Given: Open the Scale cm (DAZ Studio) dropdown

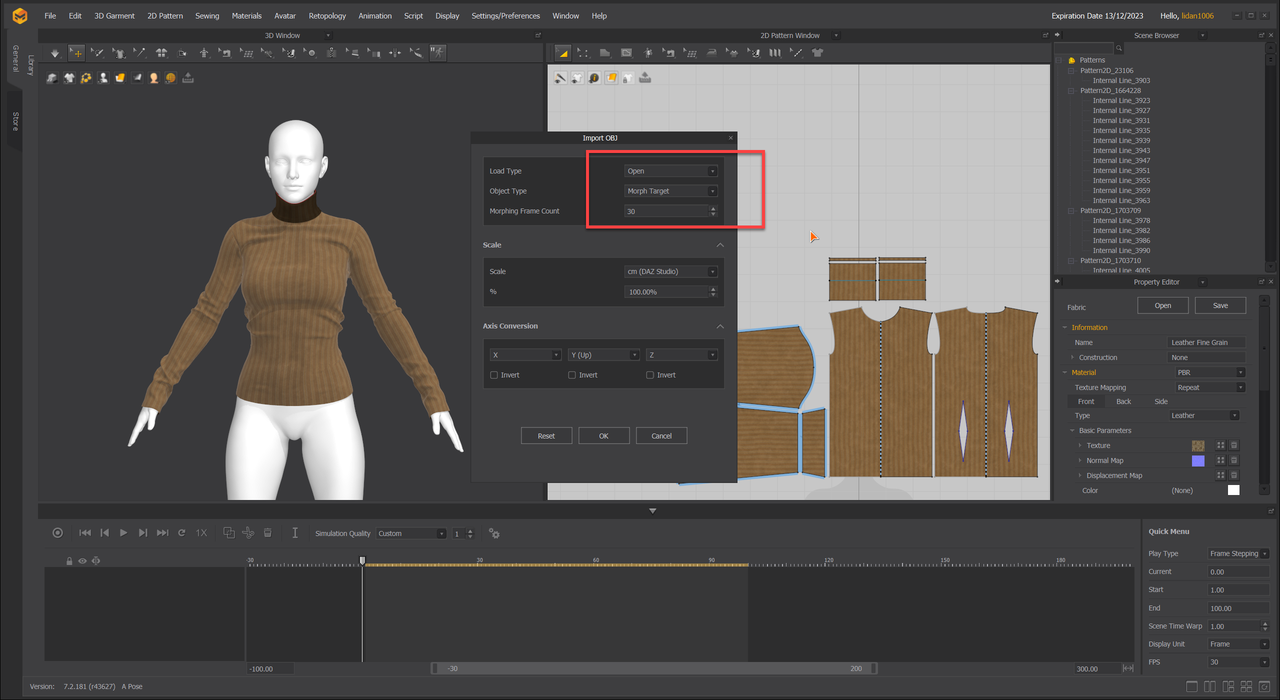Looking at the screenshot, I should 671,272.
